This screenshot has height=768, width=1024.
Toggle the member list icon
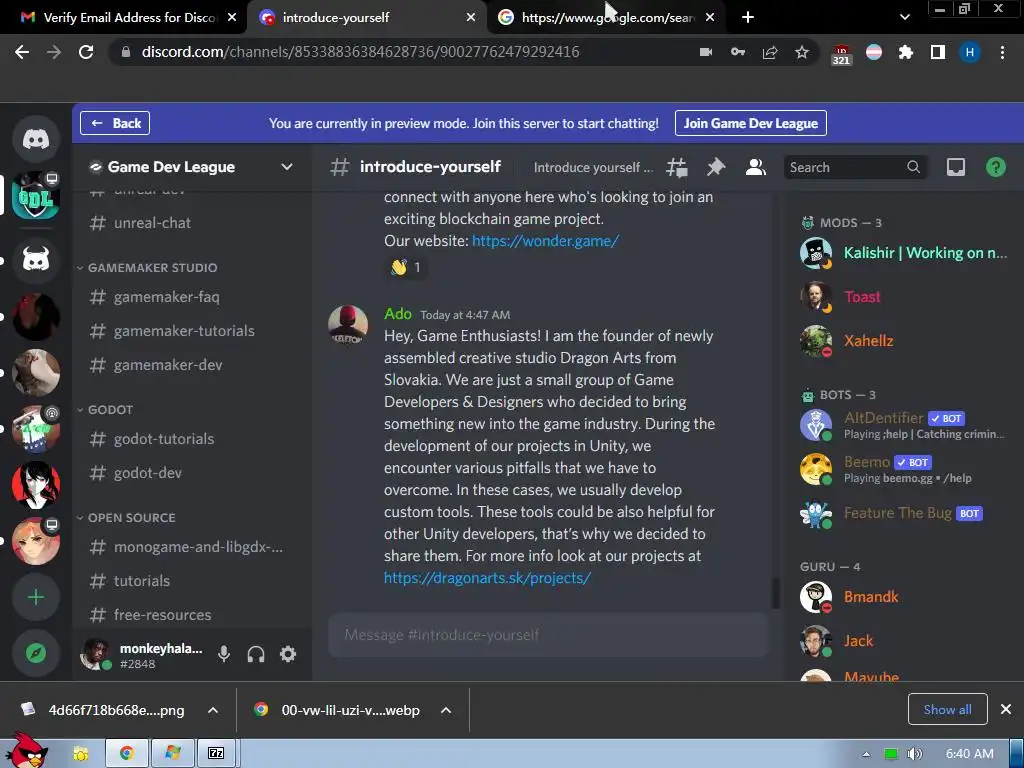click(756, 167)
